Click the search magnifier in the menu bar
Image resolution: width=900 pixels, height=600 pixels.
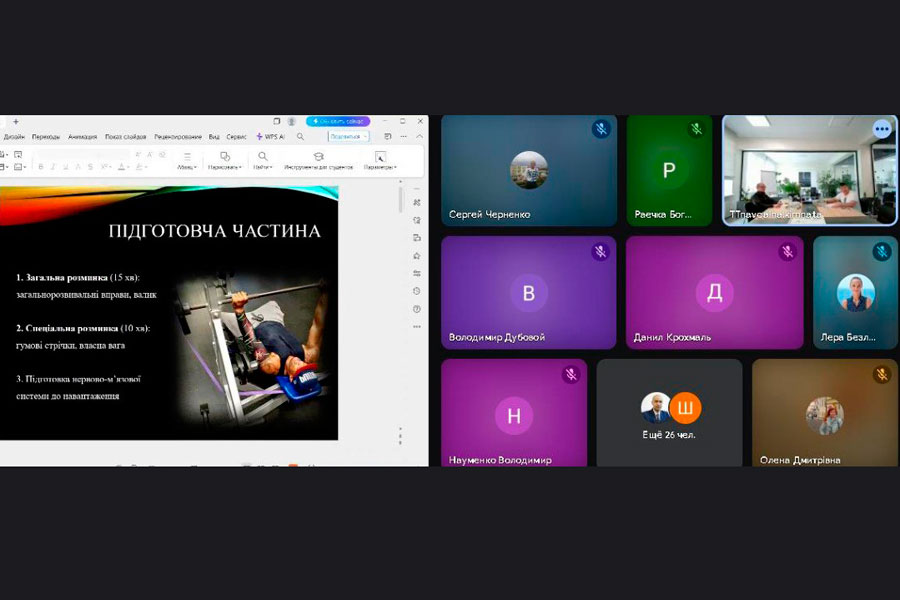(x=300, y=136)
